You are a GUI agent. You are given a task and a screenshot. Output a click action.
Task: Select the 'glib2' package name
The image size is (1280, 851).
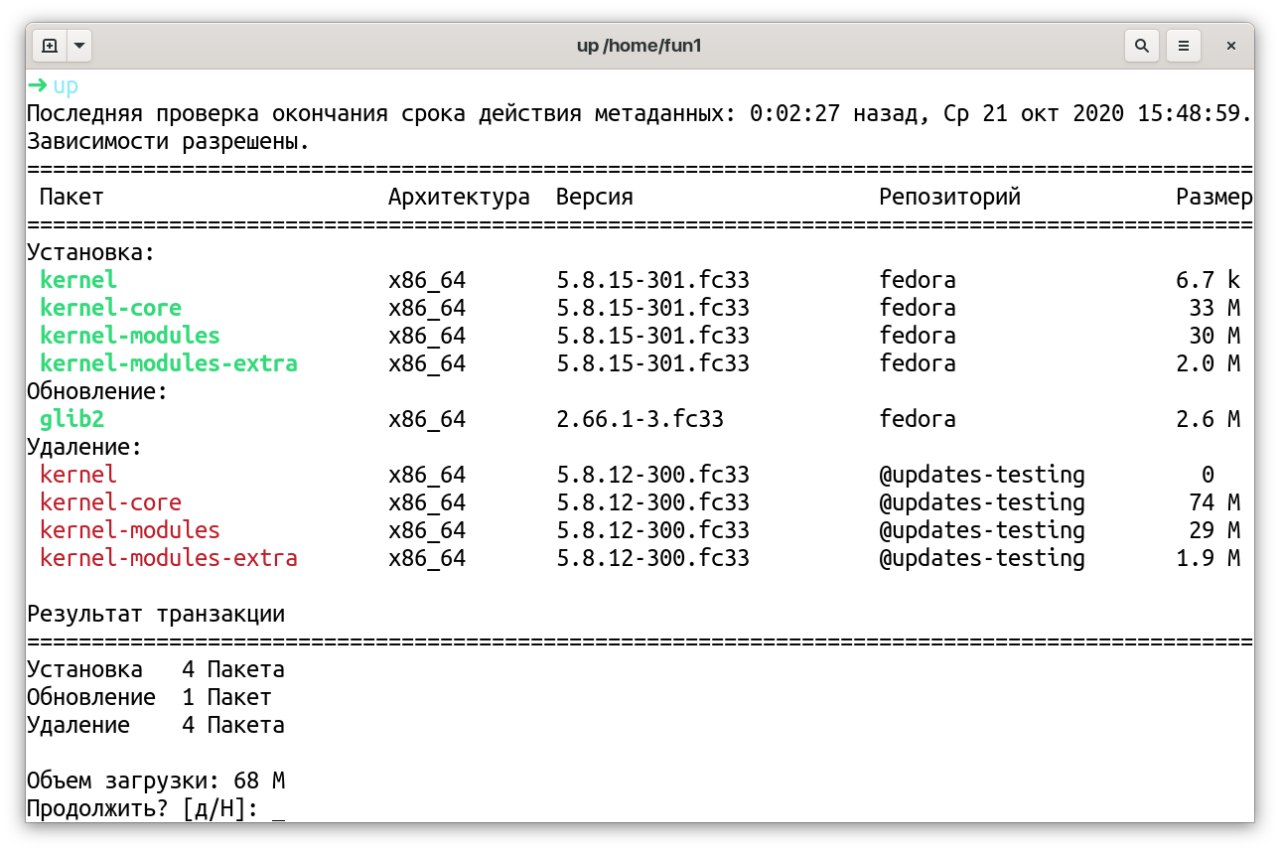tap(72, 419)
